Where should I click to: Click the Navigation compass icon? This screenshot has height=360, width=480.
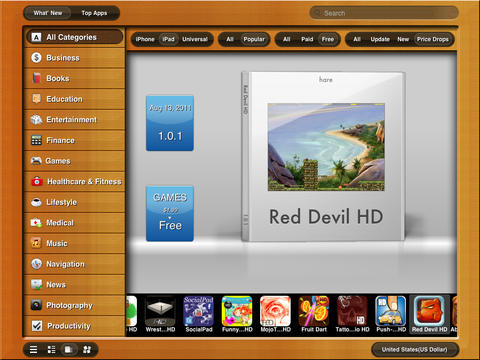pyautogui.click(x=36, y=264)
